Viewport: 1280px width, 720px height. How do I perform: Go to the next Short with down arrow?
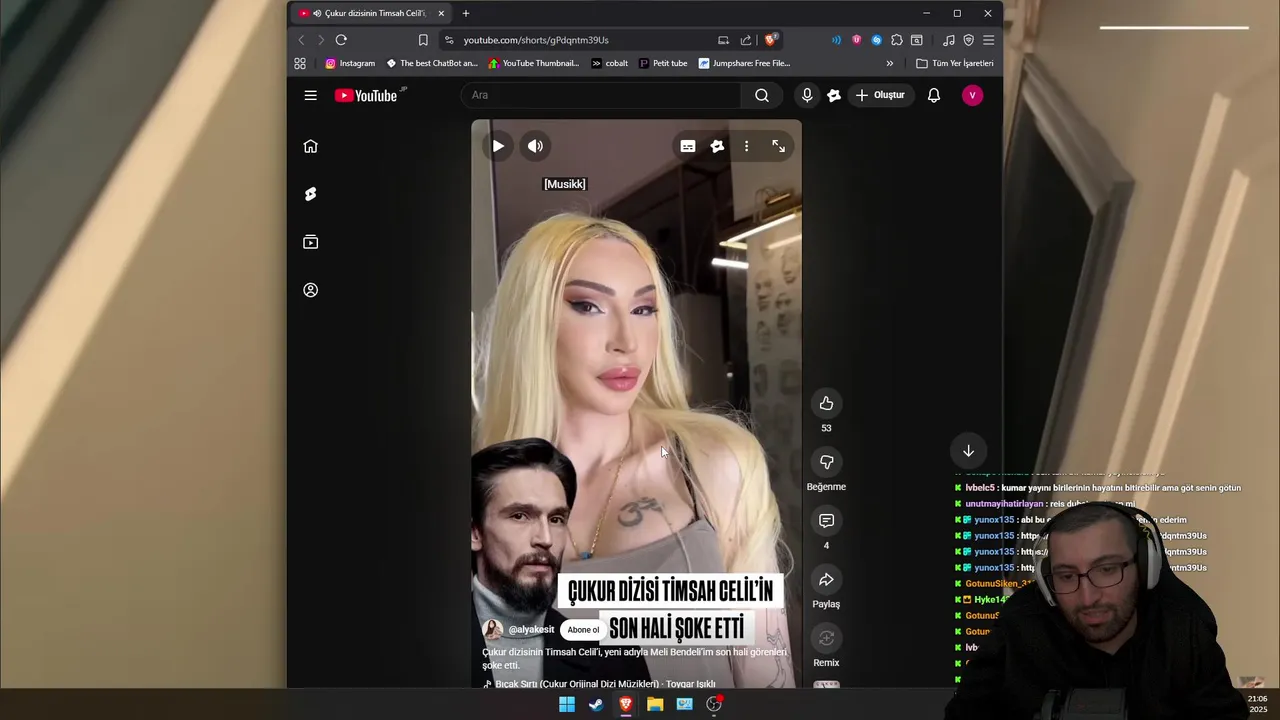(x=968, y=451)
